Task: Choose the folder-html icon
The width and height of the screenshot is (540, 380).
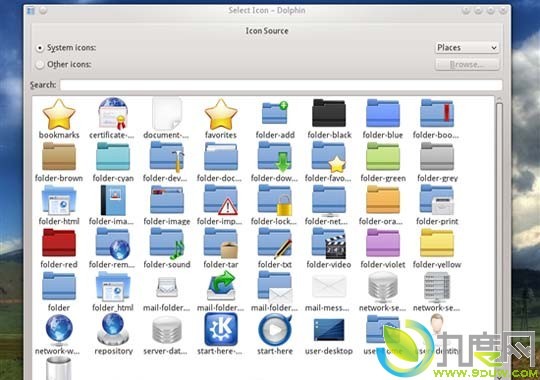Action: [59, 200]
